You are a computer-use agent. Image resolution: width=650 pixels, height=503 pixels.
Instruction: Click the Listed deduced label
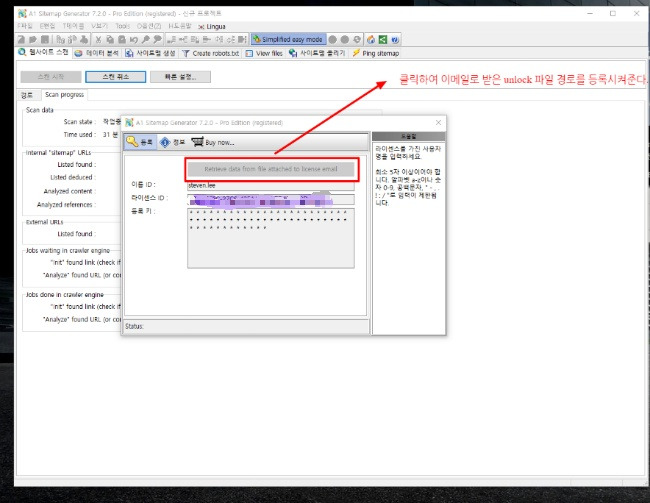coord(73,177)
